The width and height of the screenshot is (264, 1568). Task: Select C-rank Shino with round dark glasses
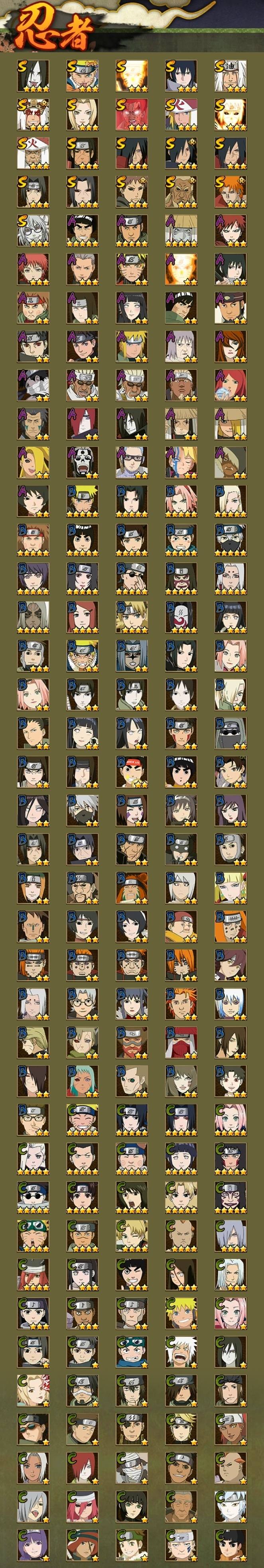[33, 1197]
